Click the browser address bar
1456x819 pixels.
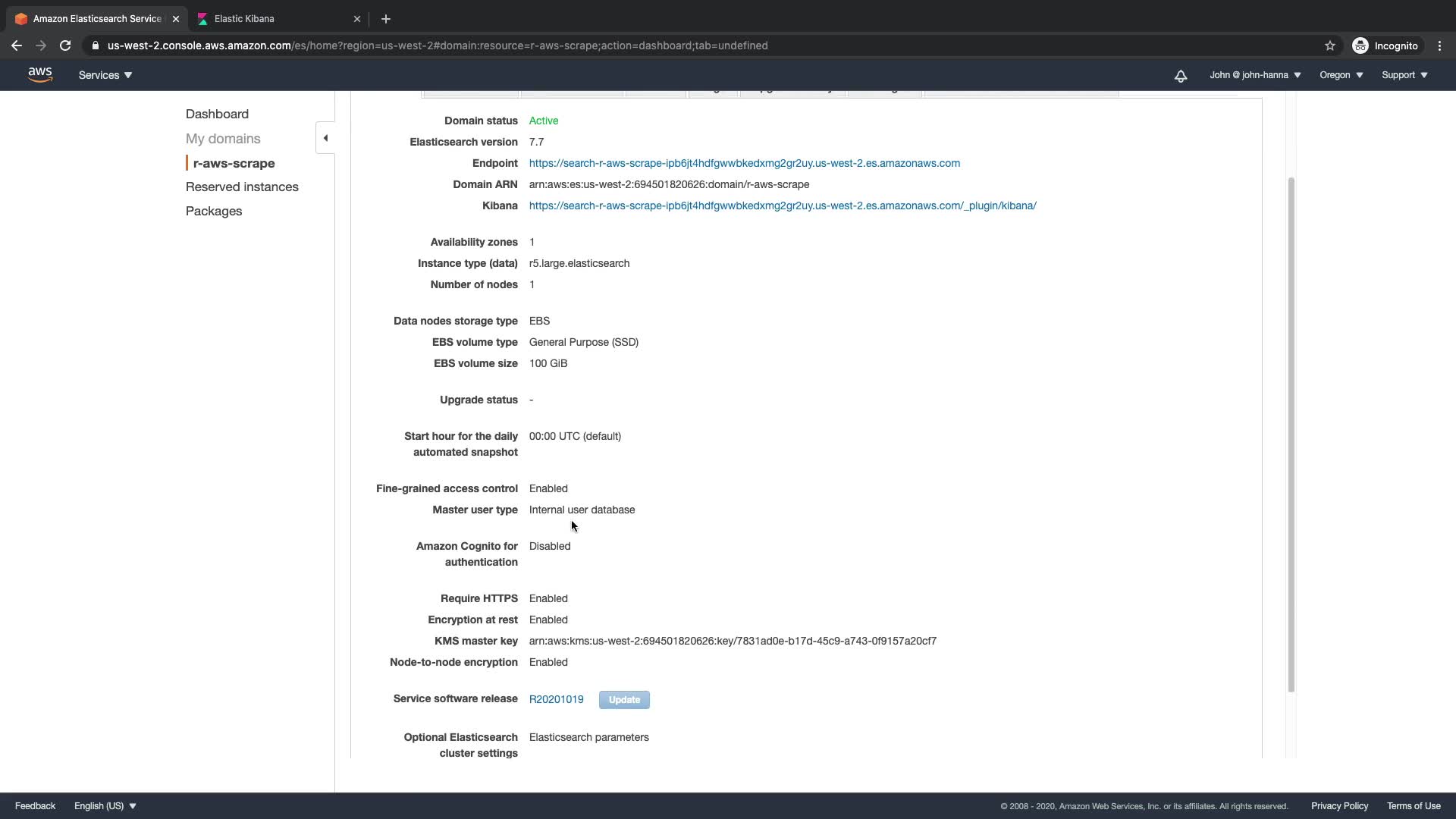(438, 45)
